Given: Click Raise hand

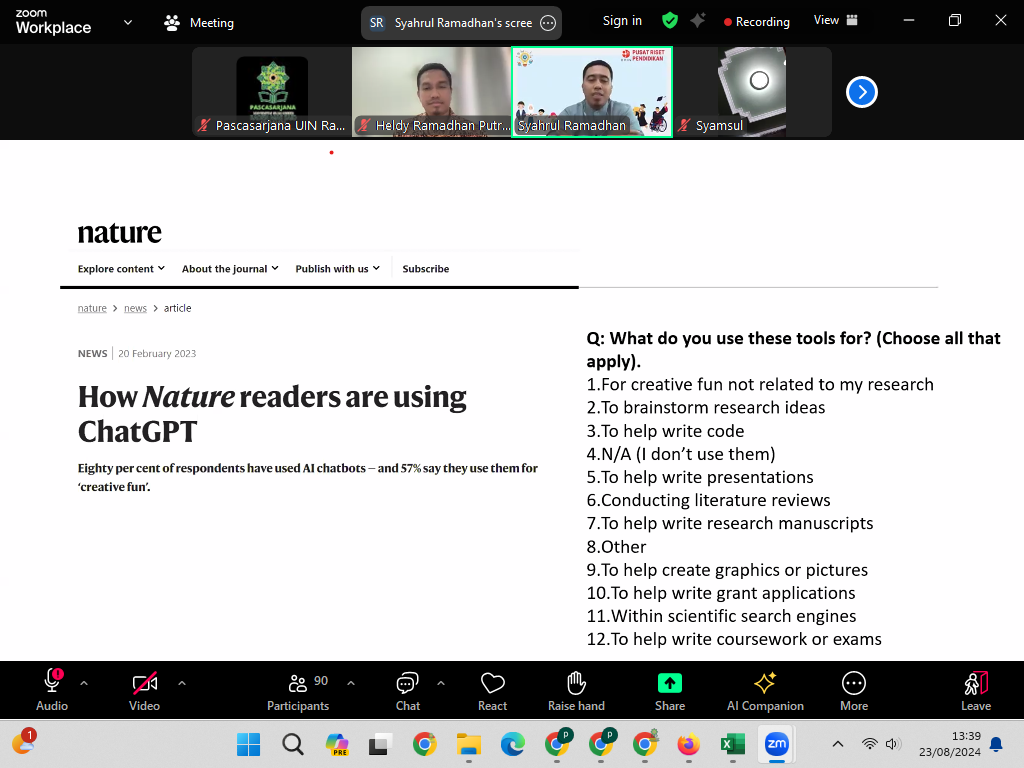Looking at the screenshot, I should point(576,690).
